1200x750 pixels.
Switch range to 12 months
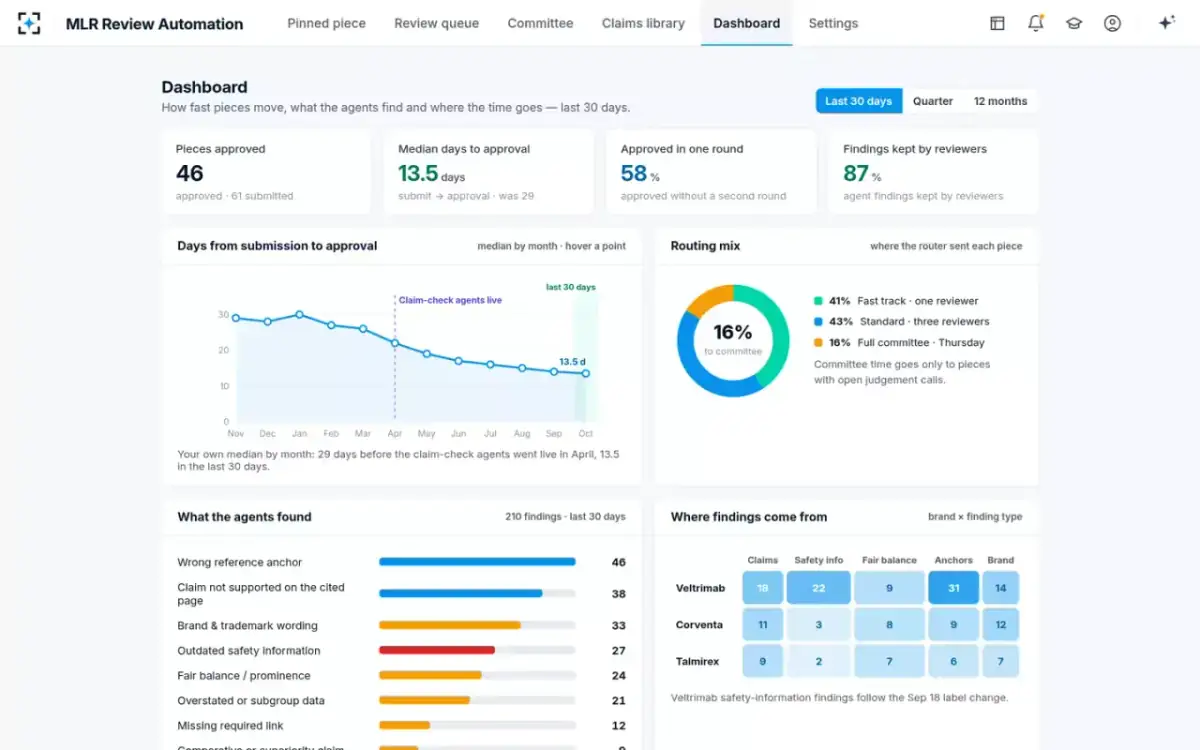click(1000, 101)
